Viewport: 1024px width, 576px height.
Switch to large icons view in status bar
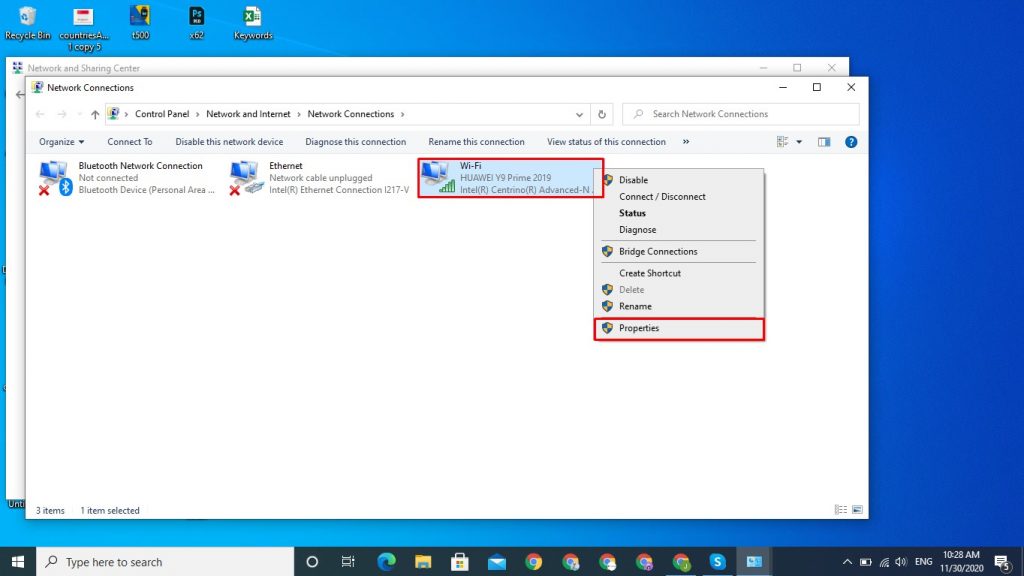point(857,510)
